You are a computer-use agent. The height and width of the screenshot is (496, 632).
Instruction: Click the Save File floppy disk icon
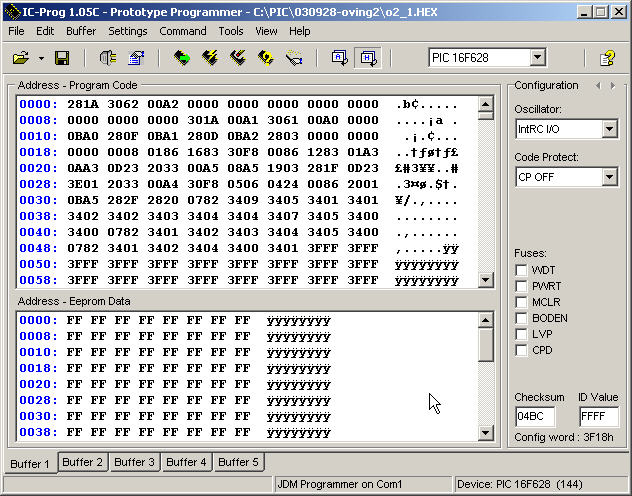61,59
